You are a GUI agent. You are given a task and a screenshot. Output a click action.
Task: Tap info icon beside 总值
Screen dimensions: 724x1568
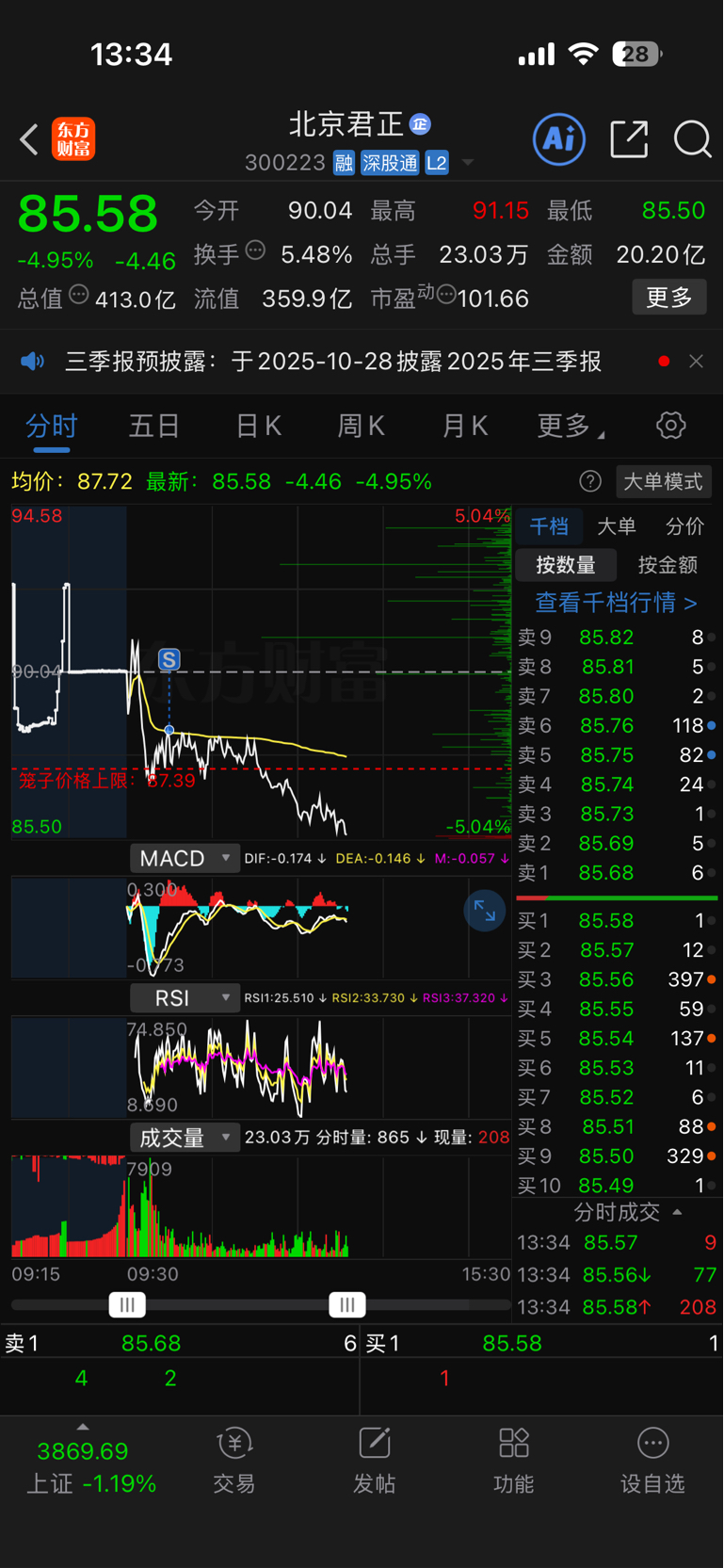click(79, 295)
